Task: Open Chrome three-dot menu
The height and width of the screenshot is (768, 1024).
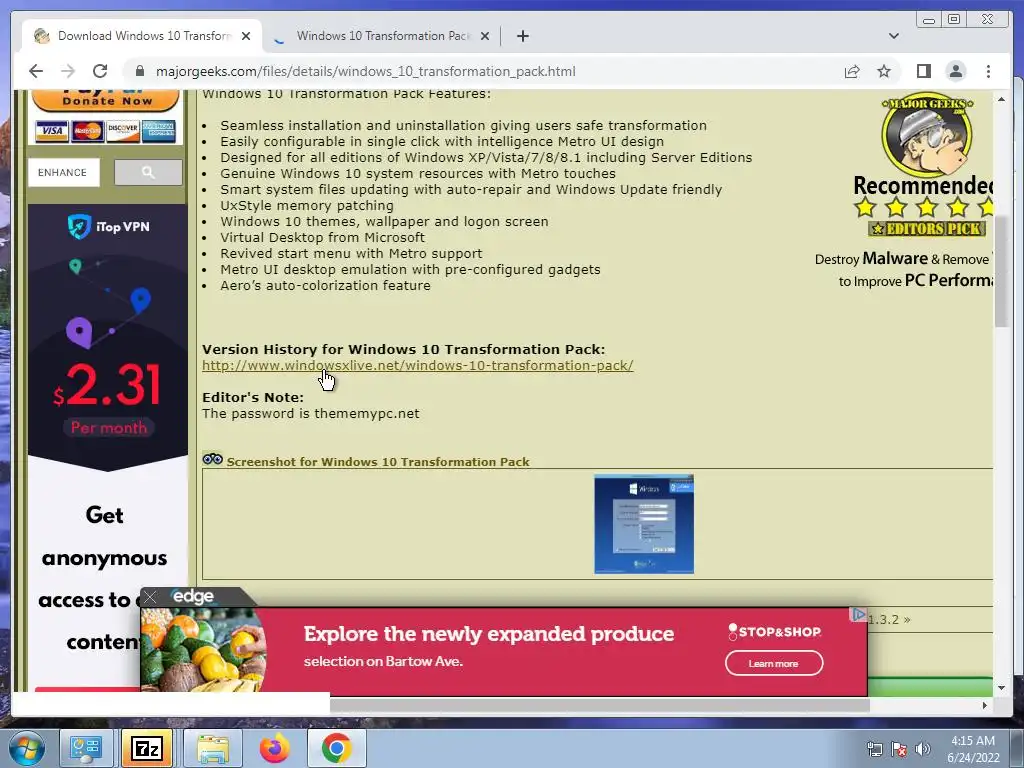Action: pyautogui.click(x=988, y=71)
